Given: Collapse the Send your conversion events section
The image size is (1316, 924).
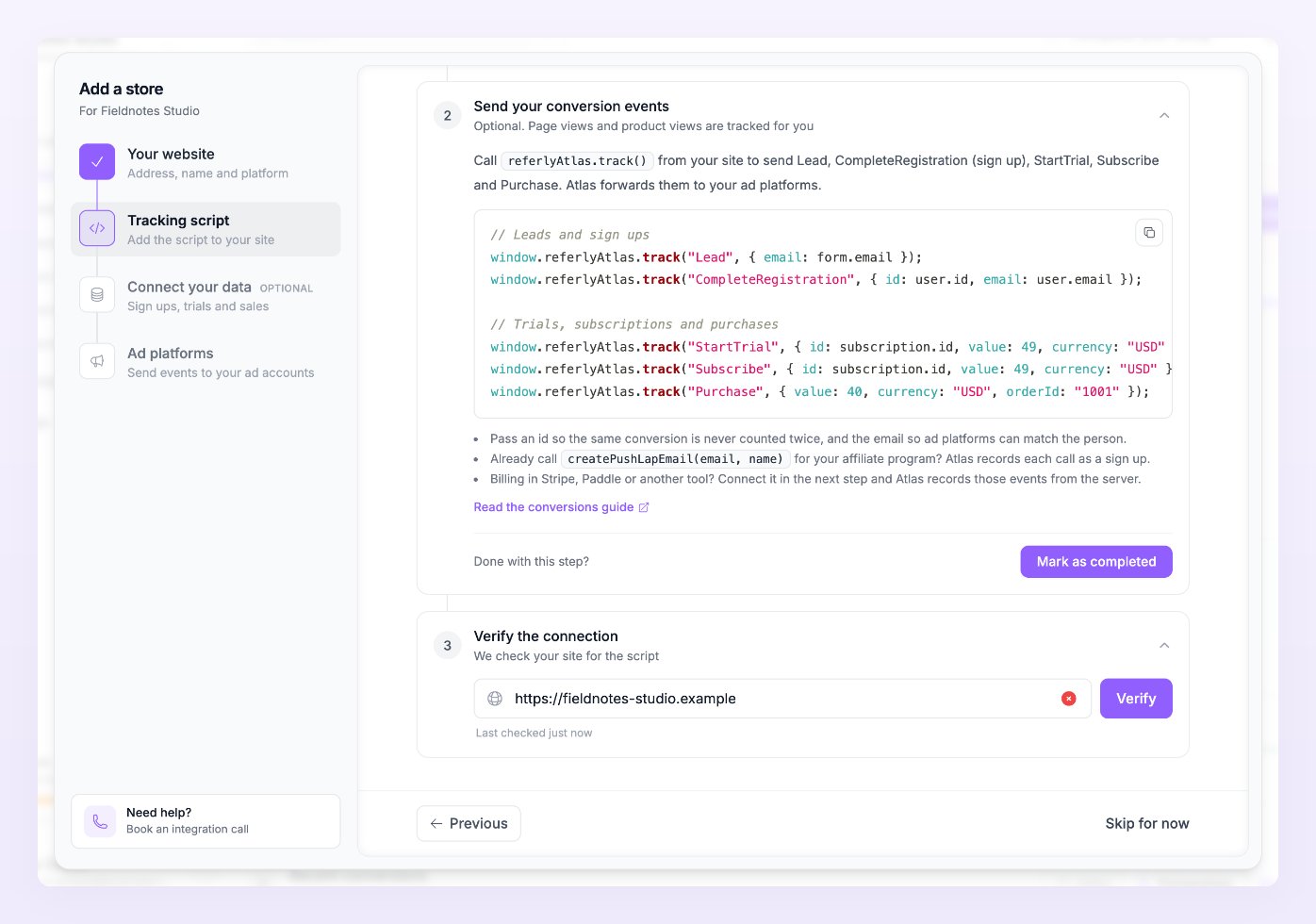Looking at the screenshot, I should coord(1164,115).
